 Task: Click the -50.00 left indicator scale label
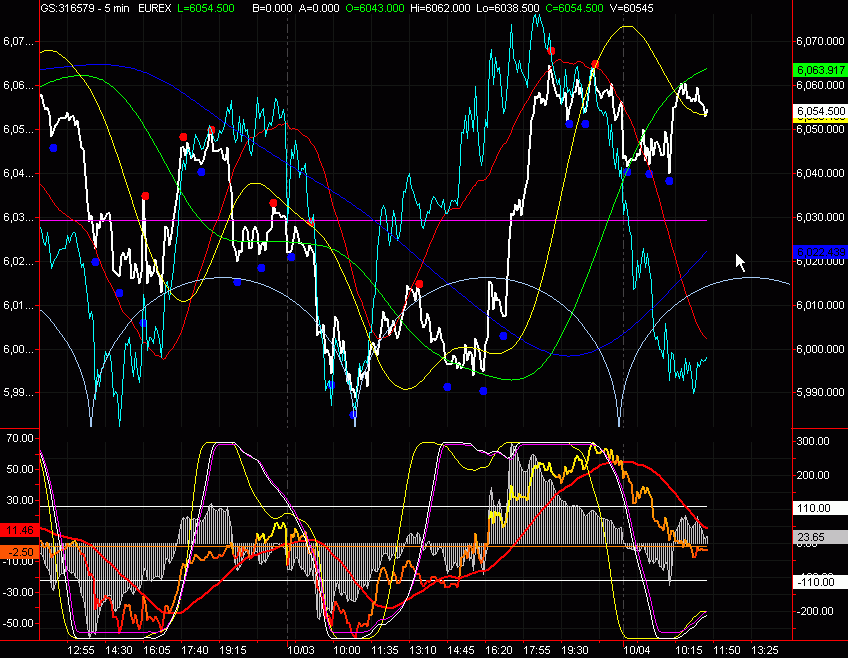(x=19, y=623)
